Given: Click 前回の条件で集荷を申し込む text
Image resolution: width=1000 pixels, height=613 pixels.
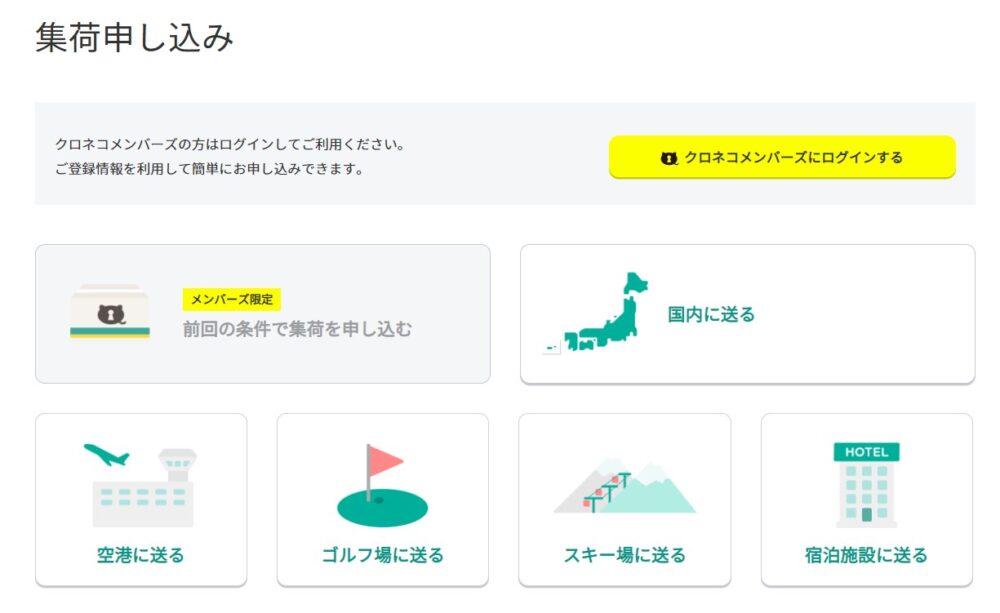Looking at the screenshot, I should [x=297, y=329].
